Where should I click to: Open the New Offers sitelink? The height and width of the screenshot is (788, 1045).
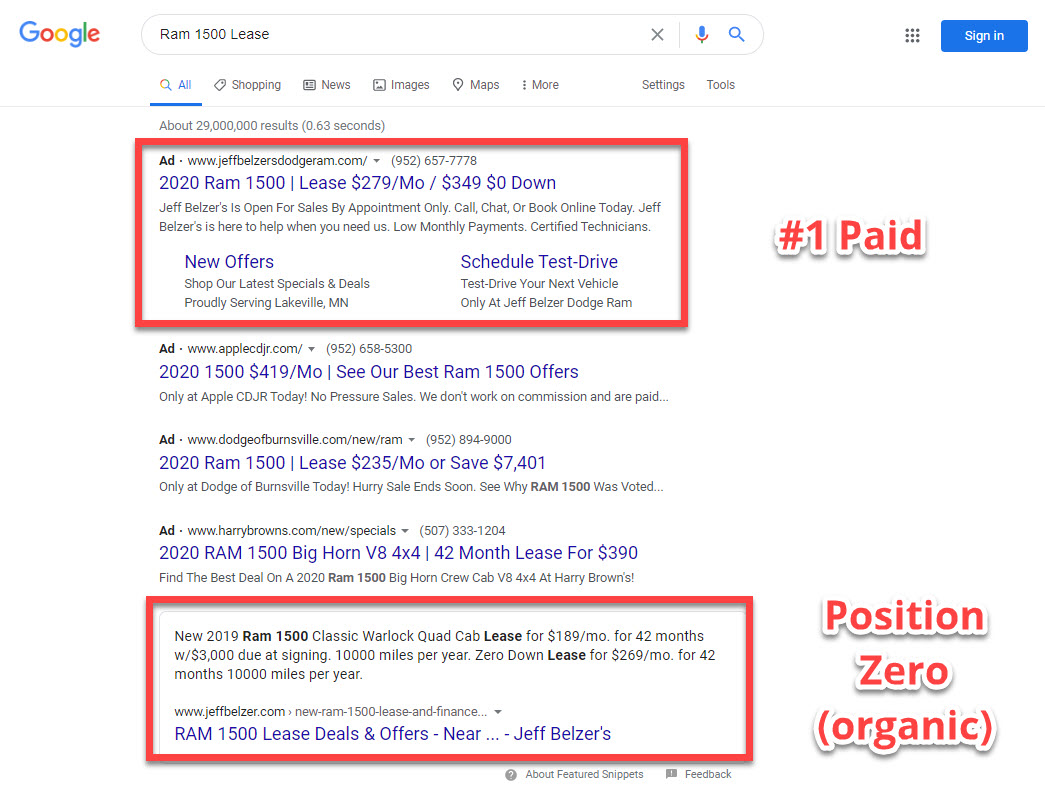click(x=228, y=261)
